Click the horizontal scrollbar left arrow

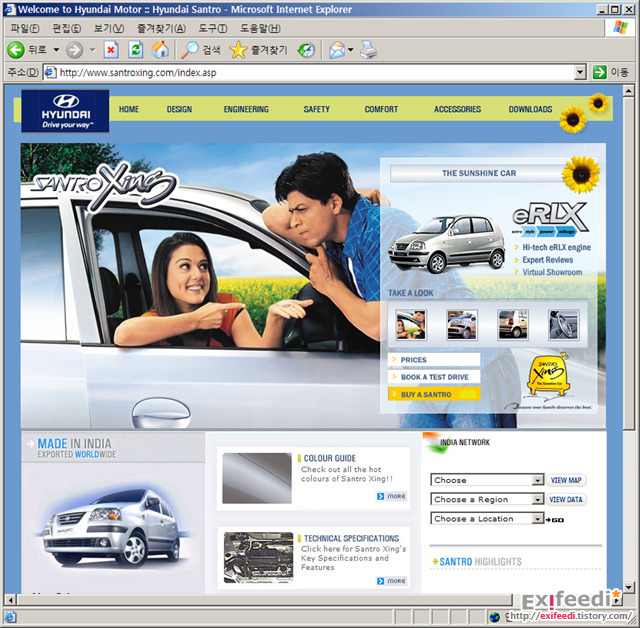pyautogui.click(x=11, y=600)
